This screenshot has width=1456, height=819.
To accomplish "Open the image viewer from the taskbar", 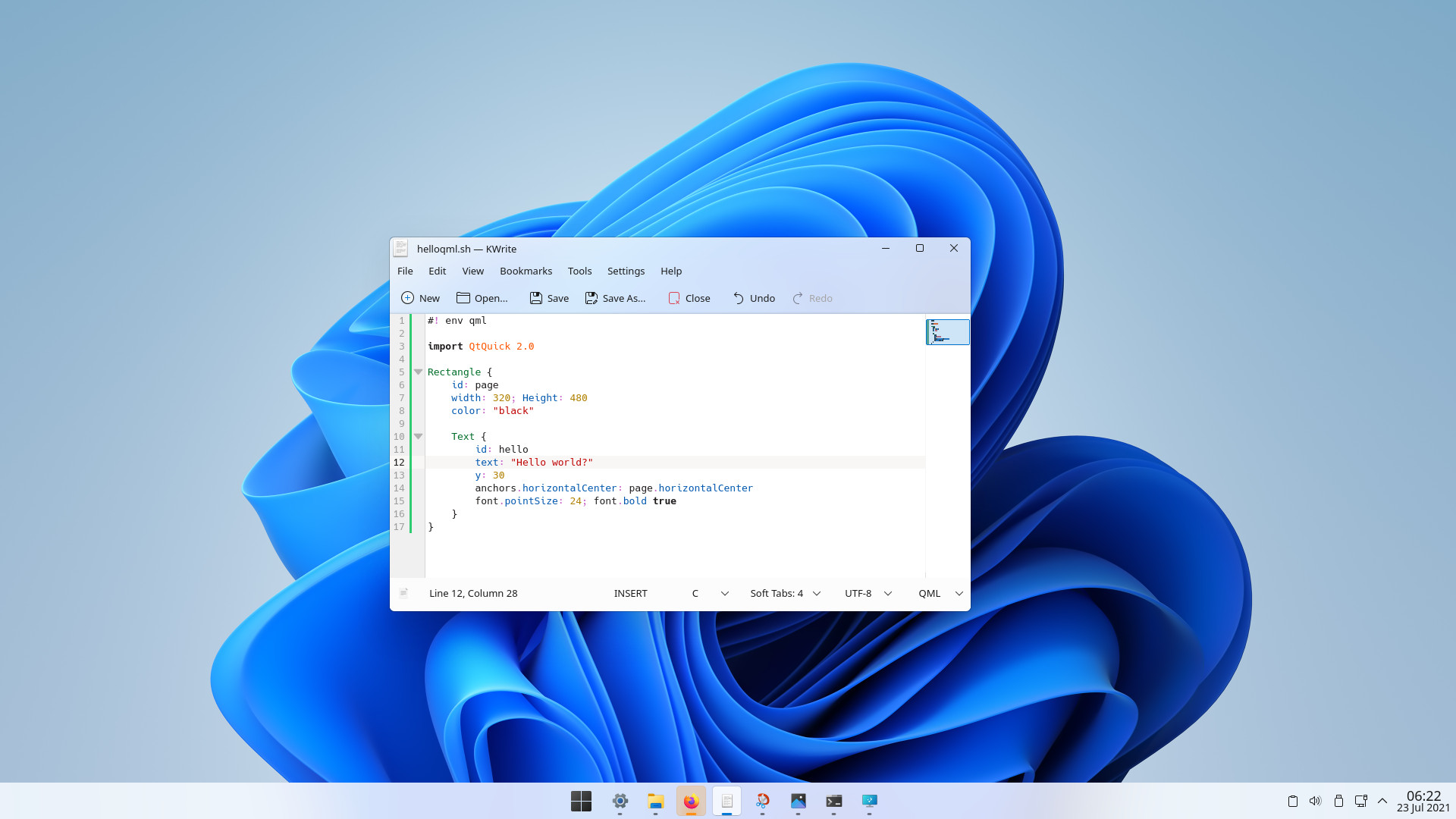I will (798, 801).
